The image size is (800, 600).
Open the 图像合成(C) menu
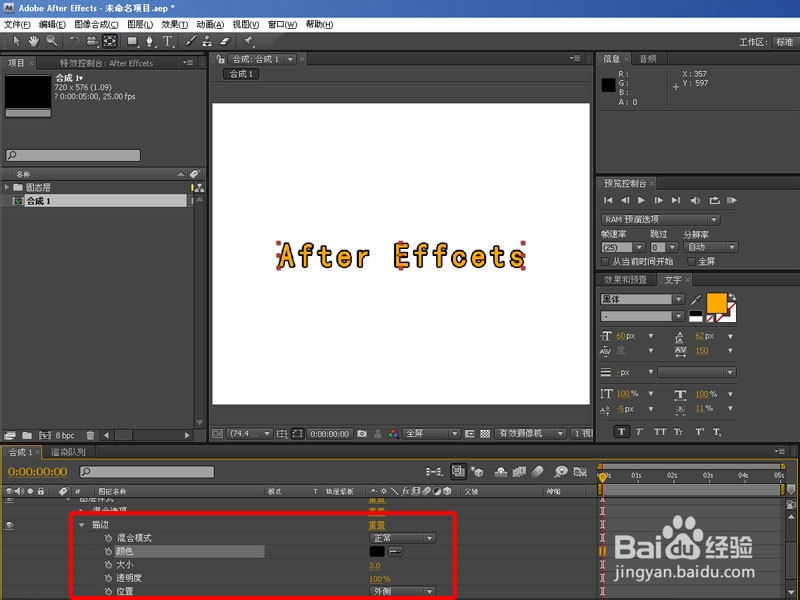click(96, 24)
